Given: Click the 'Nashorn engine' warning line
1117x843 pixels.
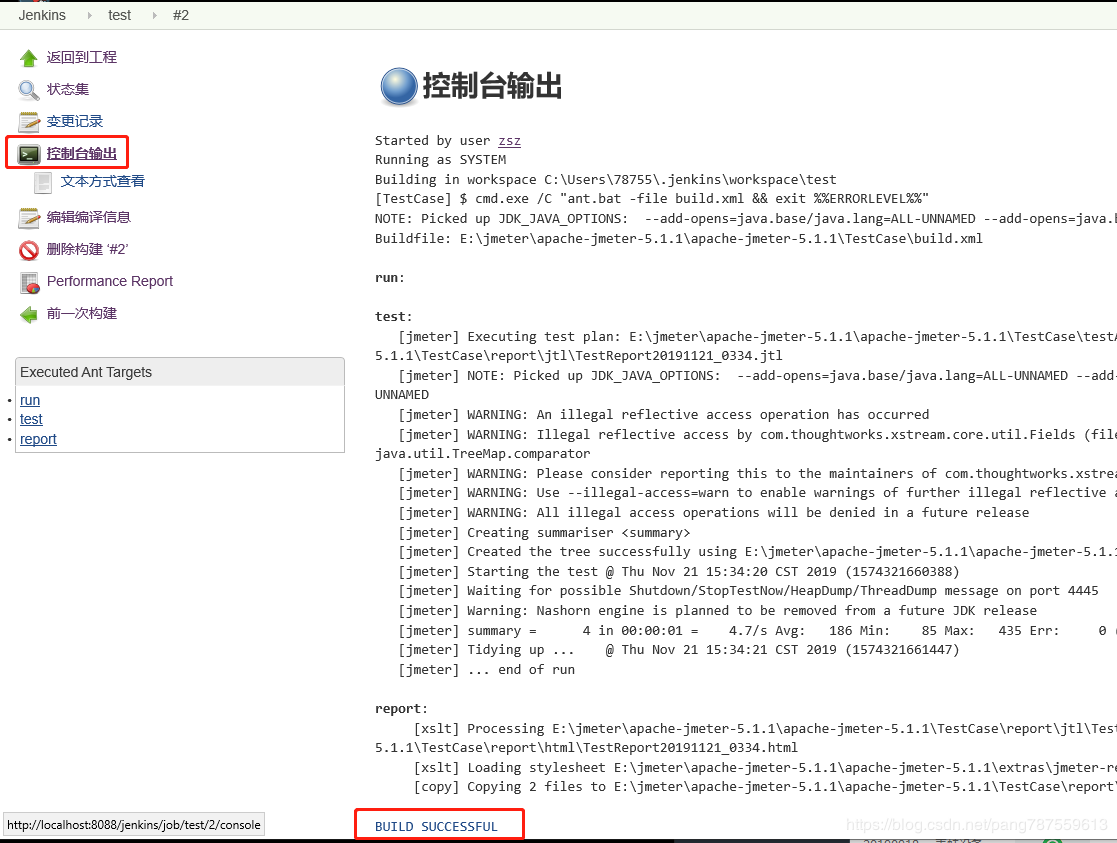Looking at the screenshot, I should click(x=717, y=611).
